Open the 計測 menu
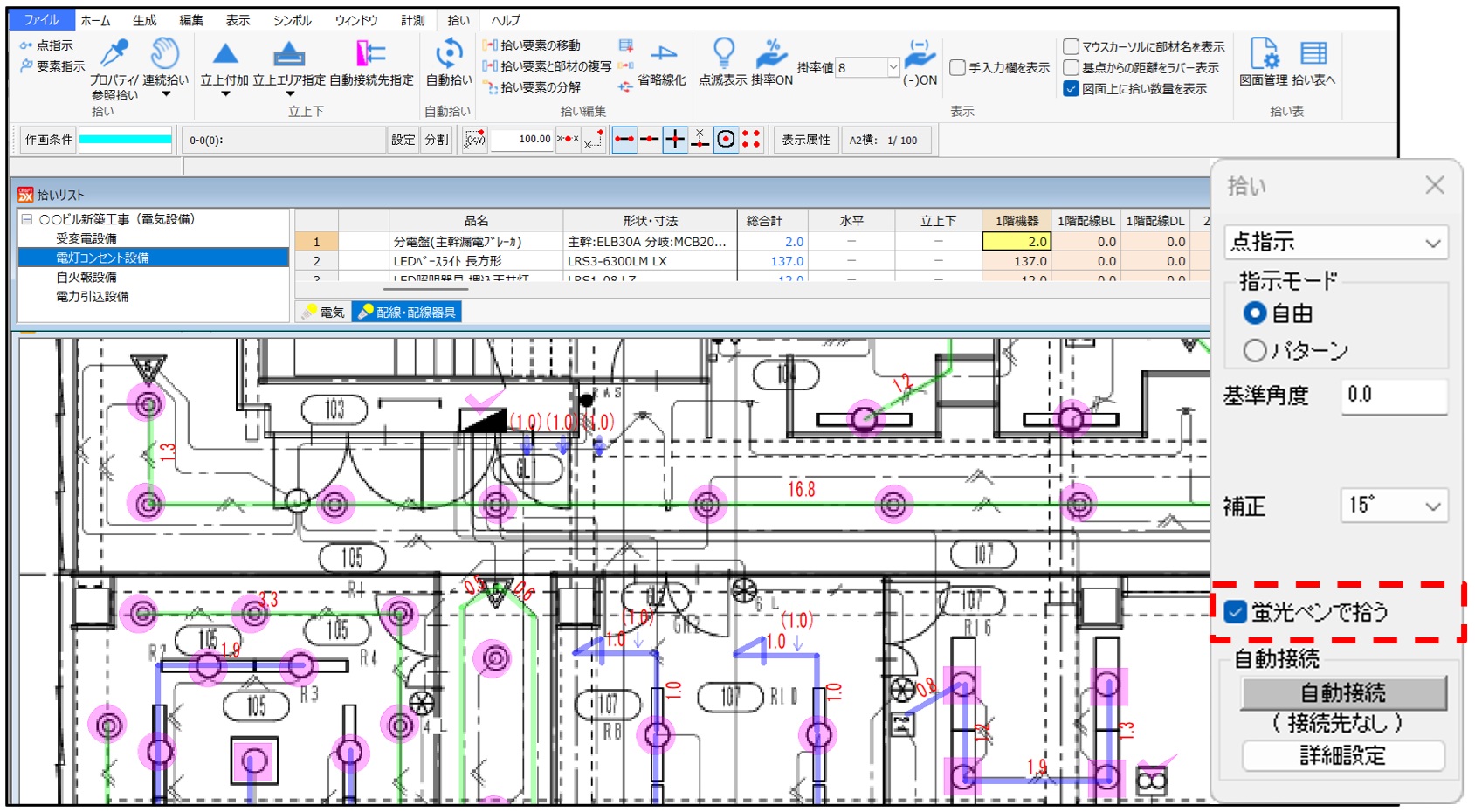 click(412, 20)
